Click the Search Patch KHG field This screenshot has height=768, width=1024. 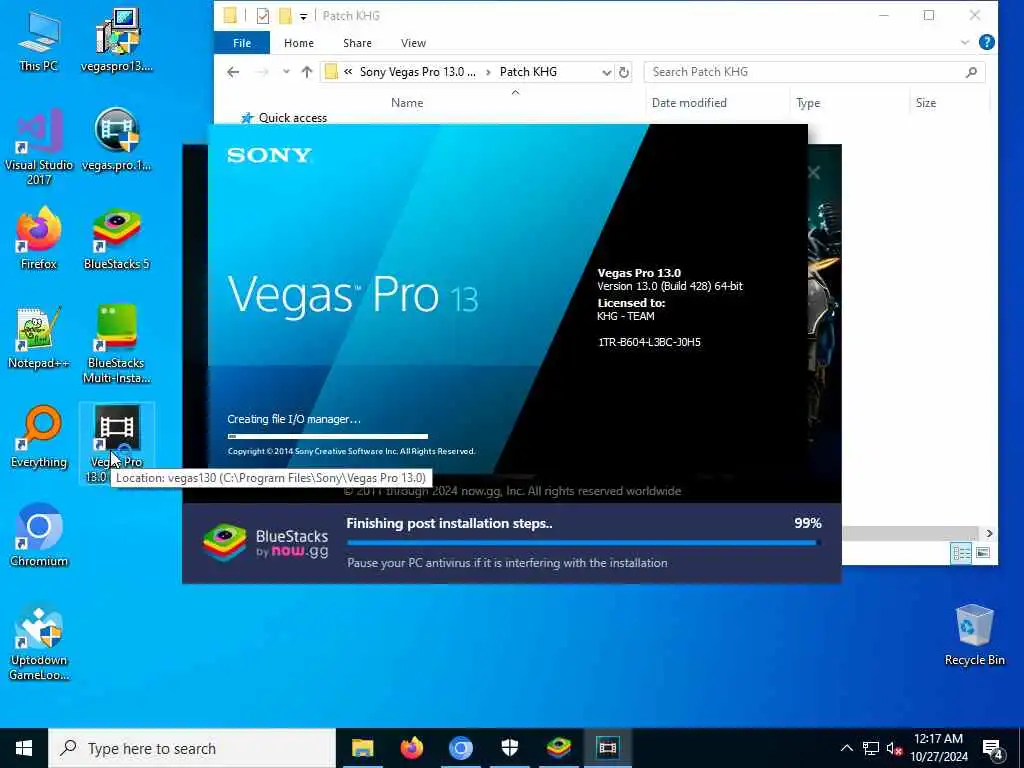point(814,72)
